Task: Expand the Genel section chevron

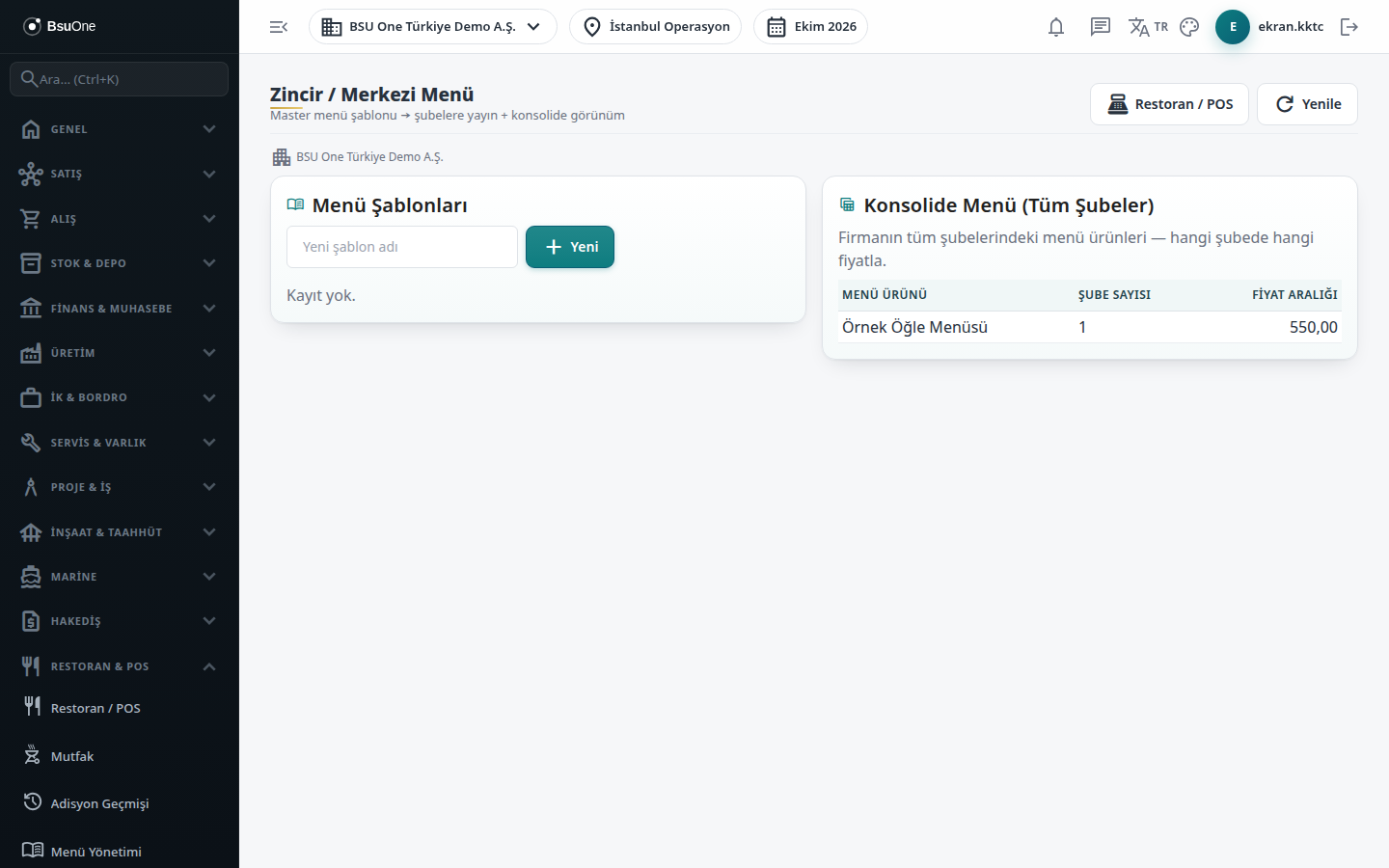Action: [x=209, y=129]
